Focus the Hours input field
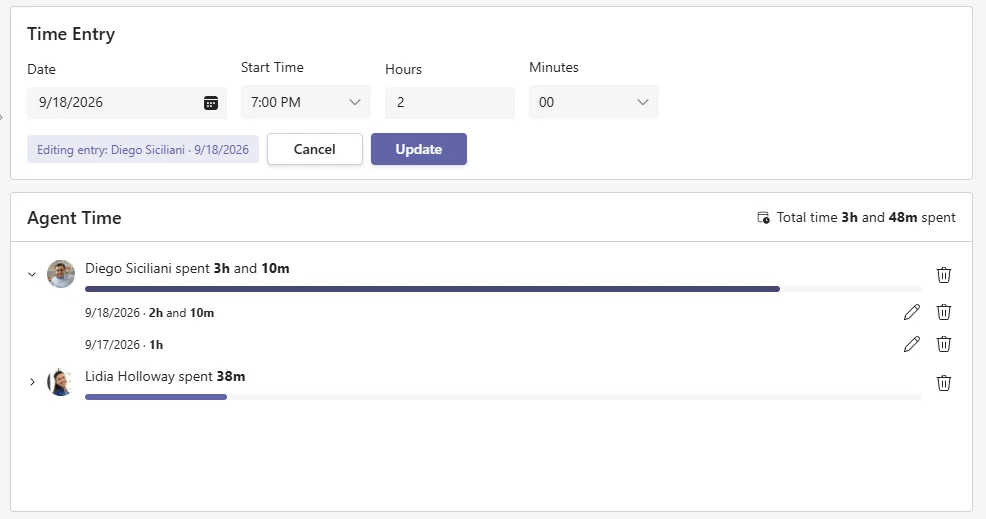 450,103
